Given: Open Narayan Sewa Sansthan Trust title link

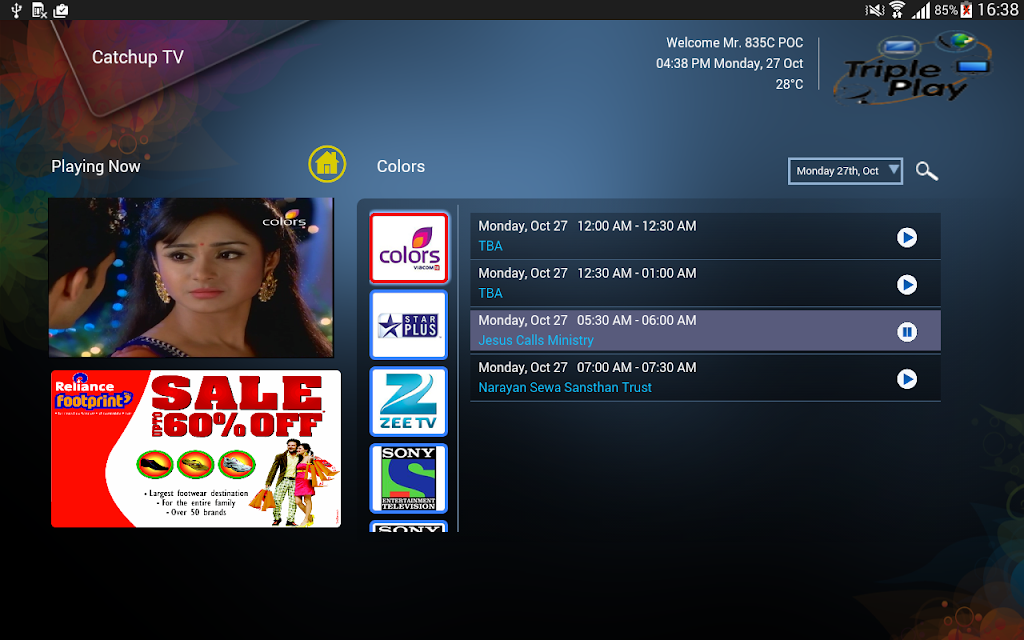Looking at the screenshot, I should pyautogui.click(x=565, y=387).
